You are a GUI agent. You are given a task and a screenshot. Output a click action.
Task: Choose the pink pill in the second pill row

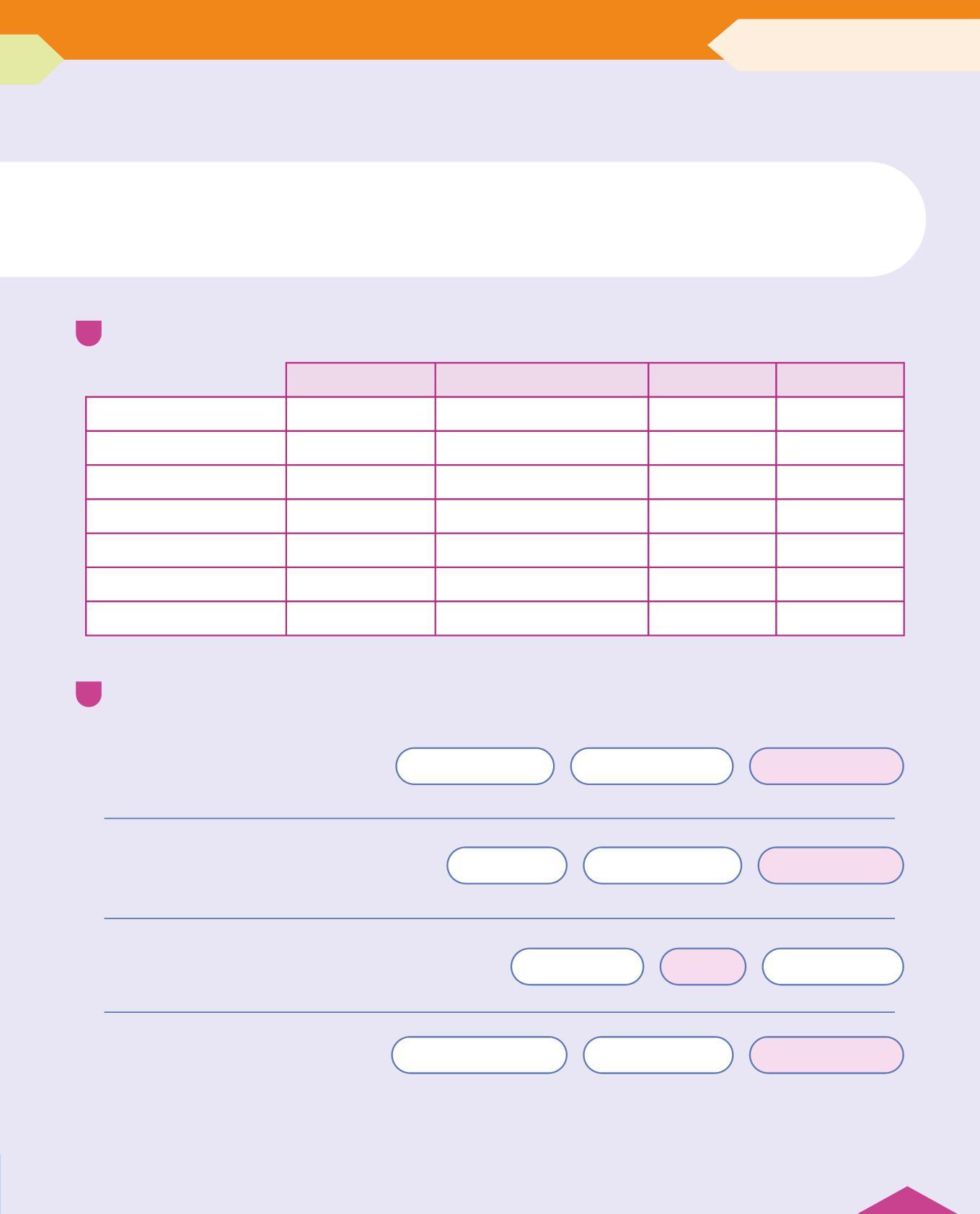[831, 865]
